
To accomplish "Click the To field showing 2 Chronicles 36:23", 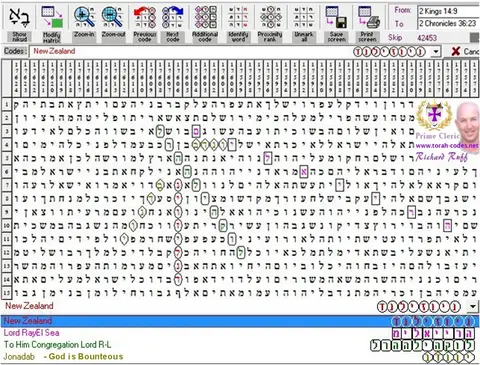I will [x=449, y=23].
